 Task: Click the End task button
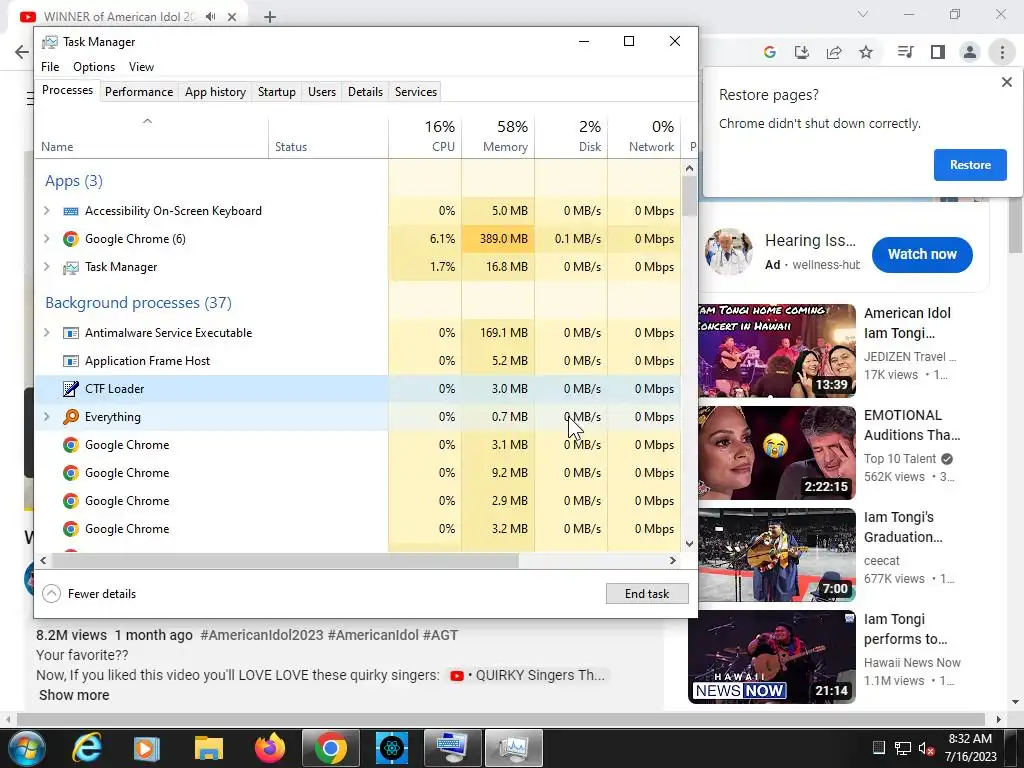pyautogui.click(x=647, y=594)
